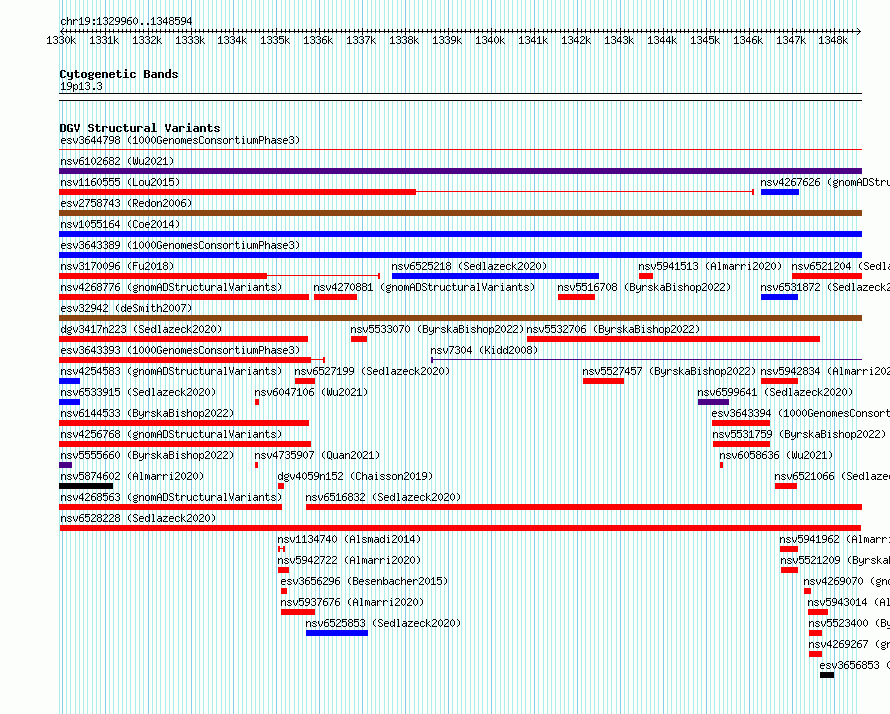Click the esv3644798 variant label
The image size is (890, 714).
pos(180,140)
